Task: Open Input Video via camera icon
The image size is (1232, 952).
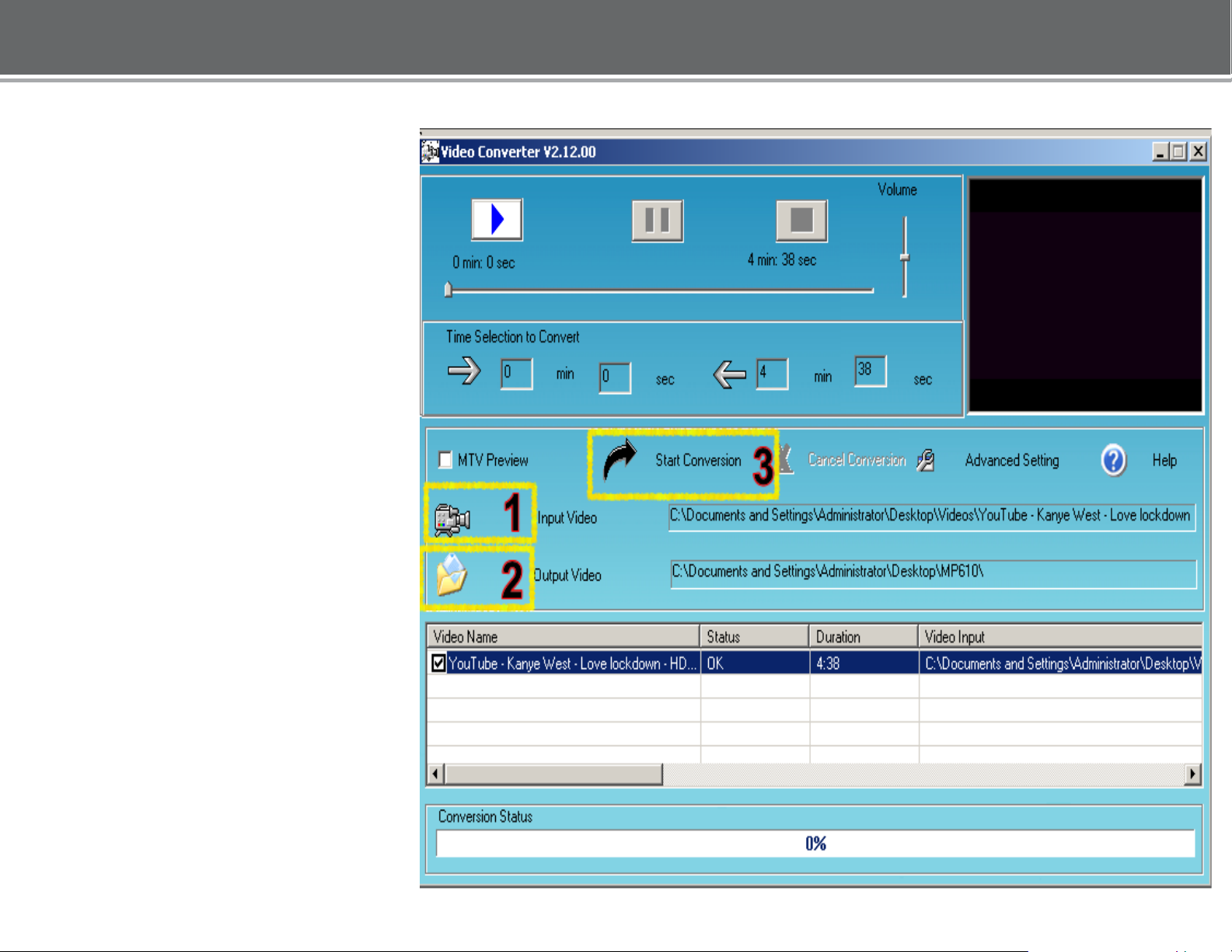Action: click(x=452, y=519)
